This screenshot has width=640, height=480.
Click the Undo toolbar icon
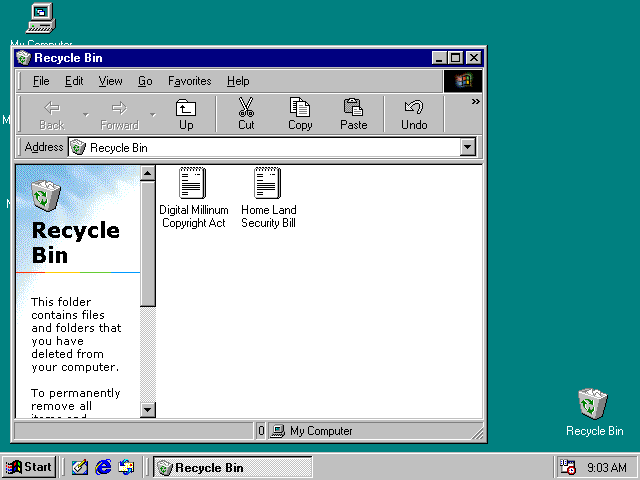[x=414, y=107]
